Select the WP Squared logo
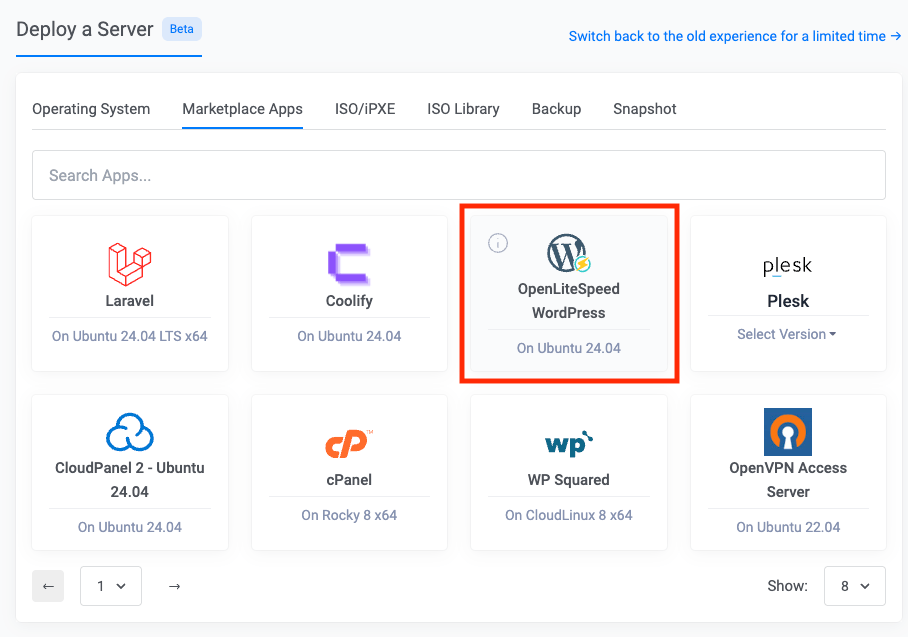The height and width of the screenshot is (637, 908). pos(569,444)
